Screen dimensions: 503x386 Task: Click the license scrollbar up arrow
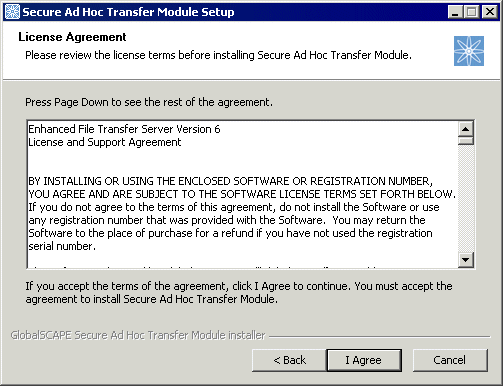[x=466, y=128]
